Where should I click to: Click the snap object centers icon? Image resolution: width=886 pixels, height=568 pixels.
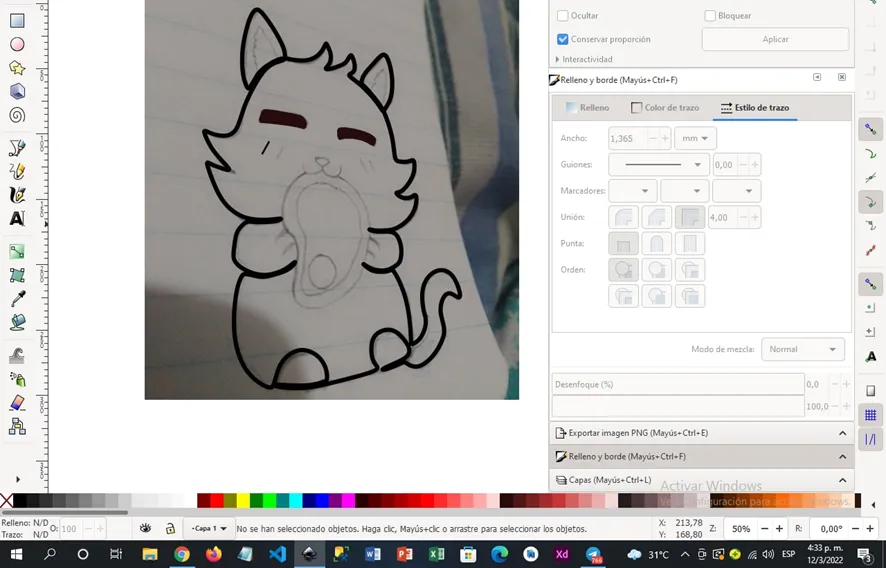coord(871,308)
